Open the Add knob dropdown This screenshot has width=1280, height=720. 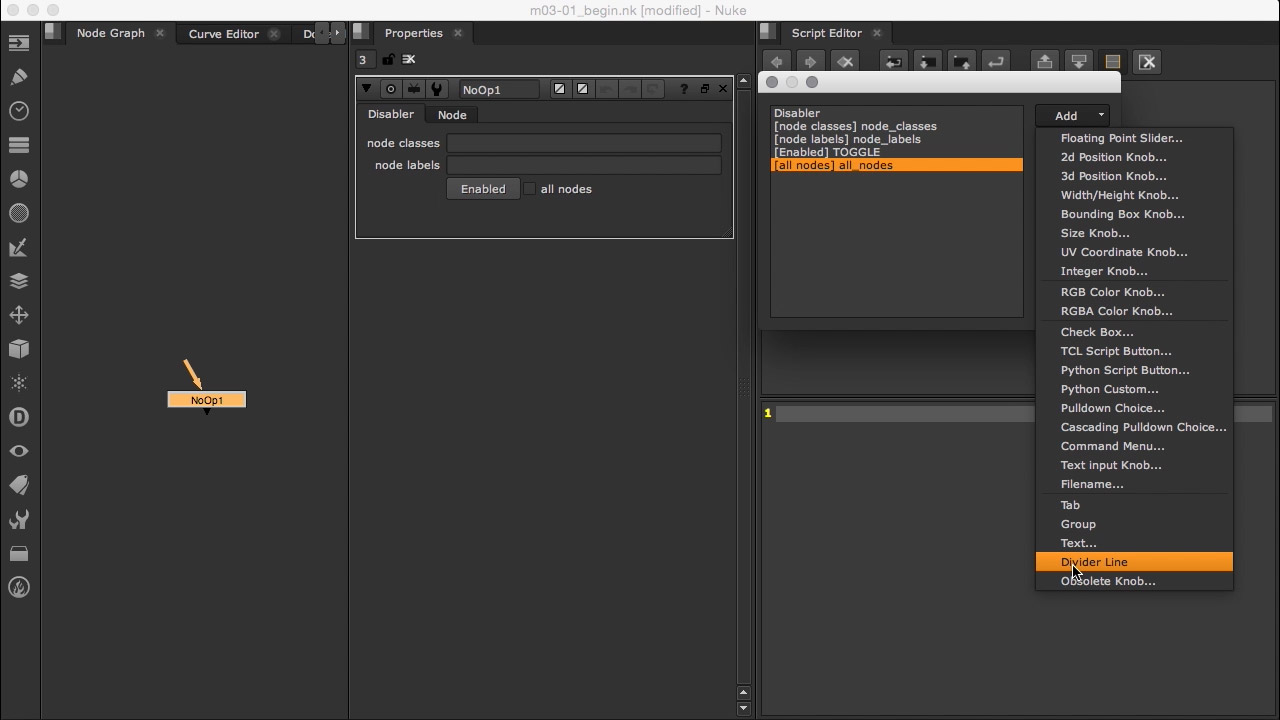point(1073,116)
